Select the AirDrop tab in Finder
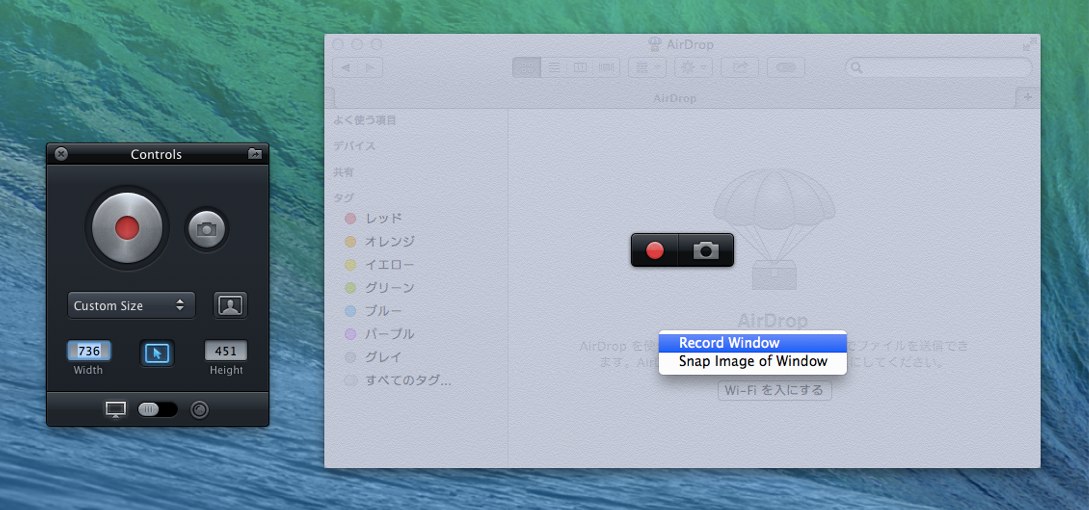1089x510 pixels. [674, 98]
